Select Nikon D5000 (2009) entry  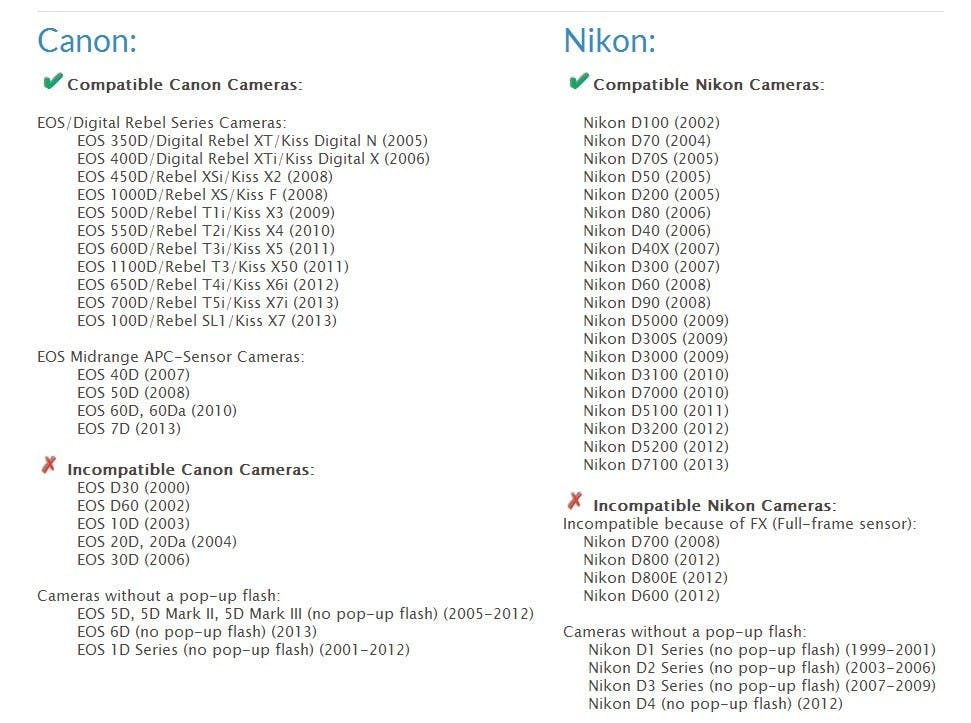[x=656, y=320]
